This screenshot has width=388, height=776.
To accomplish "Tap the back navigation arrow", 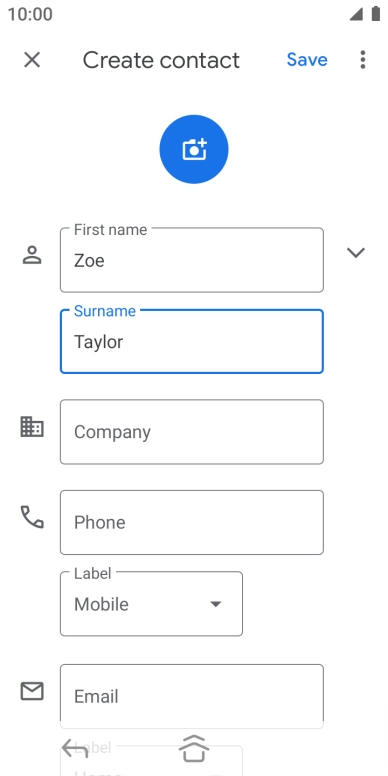I will click(75, 749).
